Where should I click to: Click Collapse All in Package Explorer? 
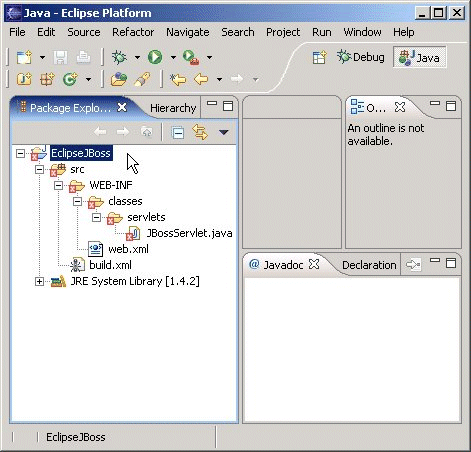click(x=178, y=133)
